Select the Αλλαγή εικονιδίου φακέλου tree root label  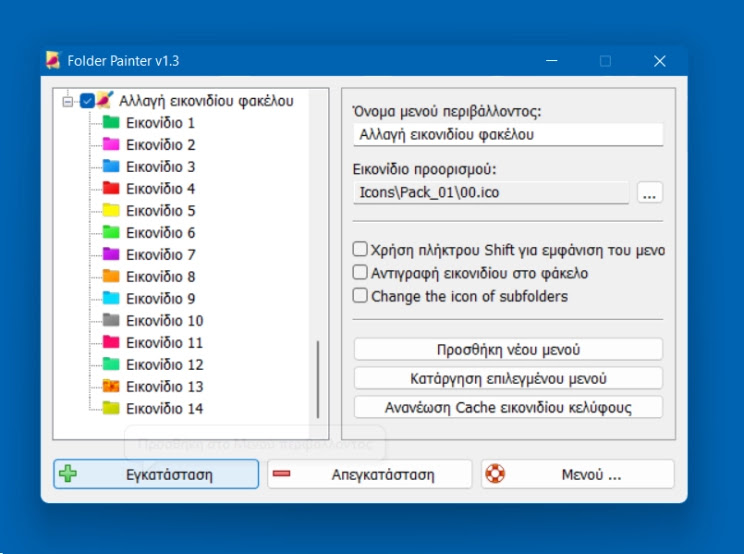point(206,101)
